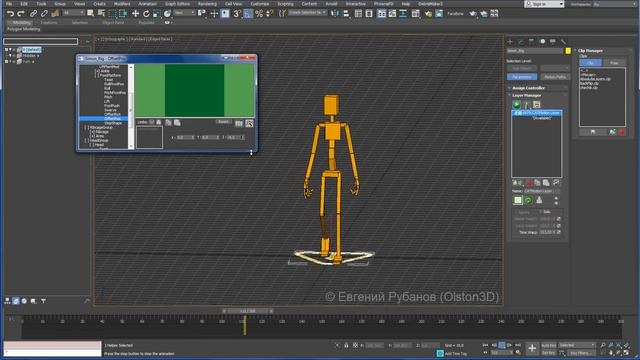This screenshot has width=640, height=360.
Task: Click the Set Key button
Action: (549, 353)
